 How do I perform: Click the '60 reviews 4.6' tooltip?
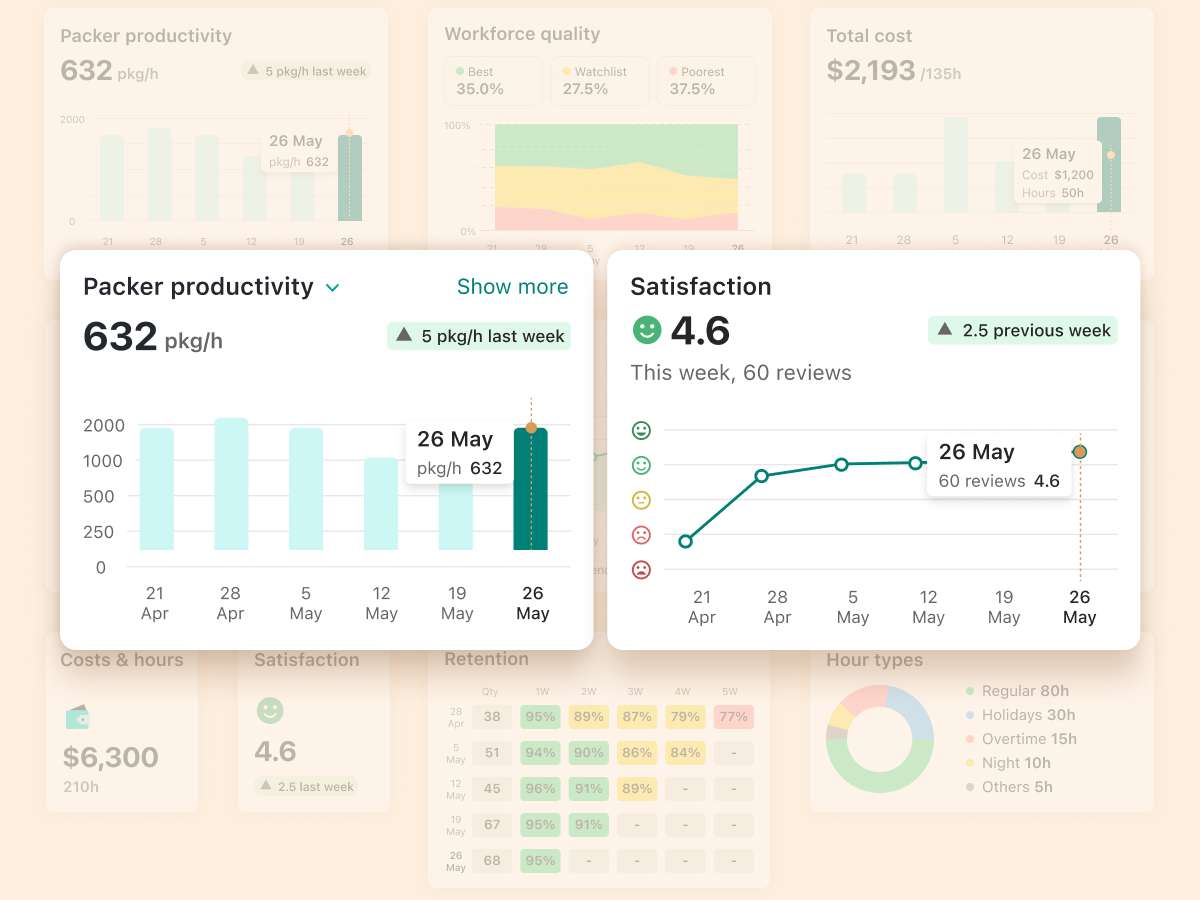click(999, 466)
